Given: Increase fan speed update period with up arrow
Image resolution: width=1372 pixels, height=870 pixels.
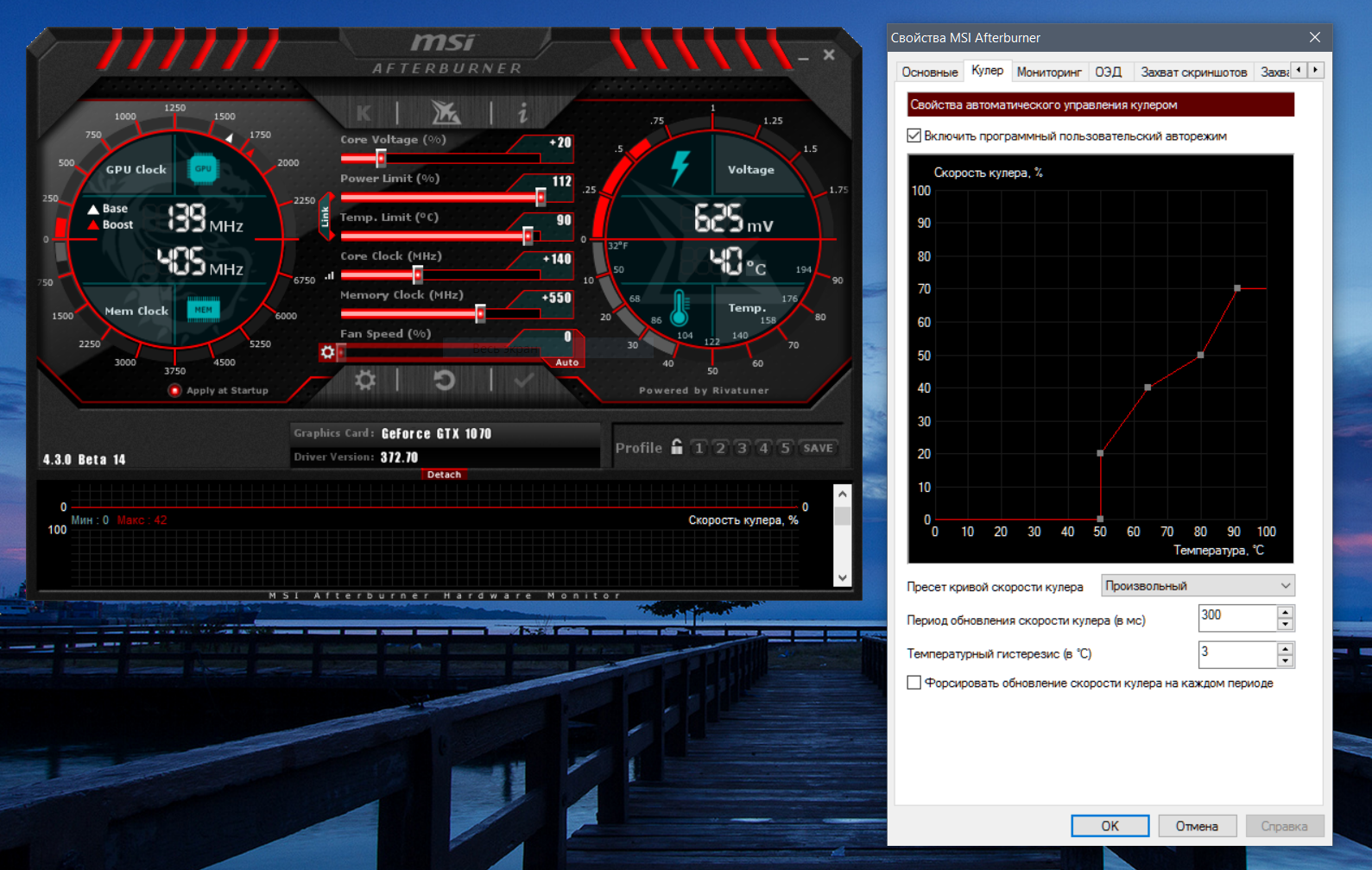Looking at the screenshot, I should (x=1286, y=612).
